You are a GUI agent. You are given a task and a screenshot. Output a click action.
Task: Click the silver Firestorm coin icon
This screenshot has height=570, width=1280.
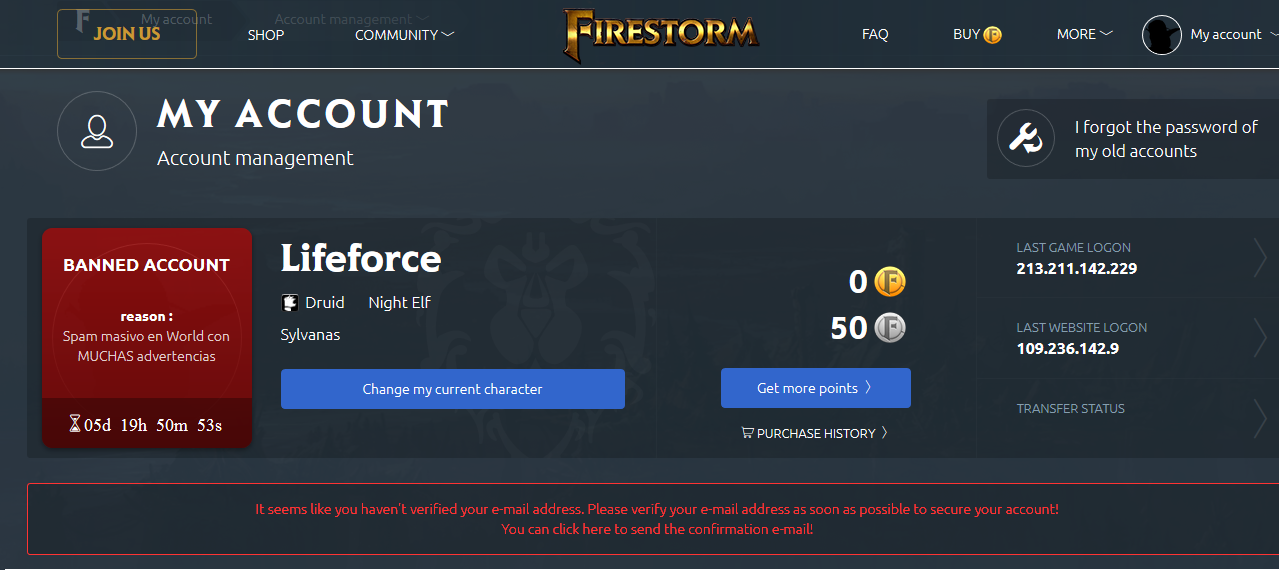coord(890,328)
